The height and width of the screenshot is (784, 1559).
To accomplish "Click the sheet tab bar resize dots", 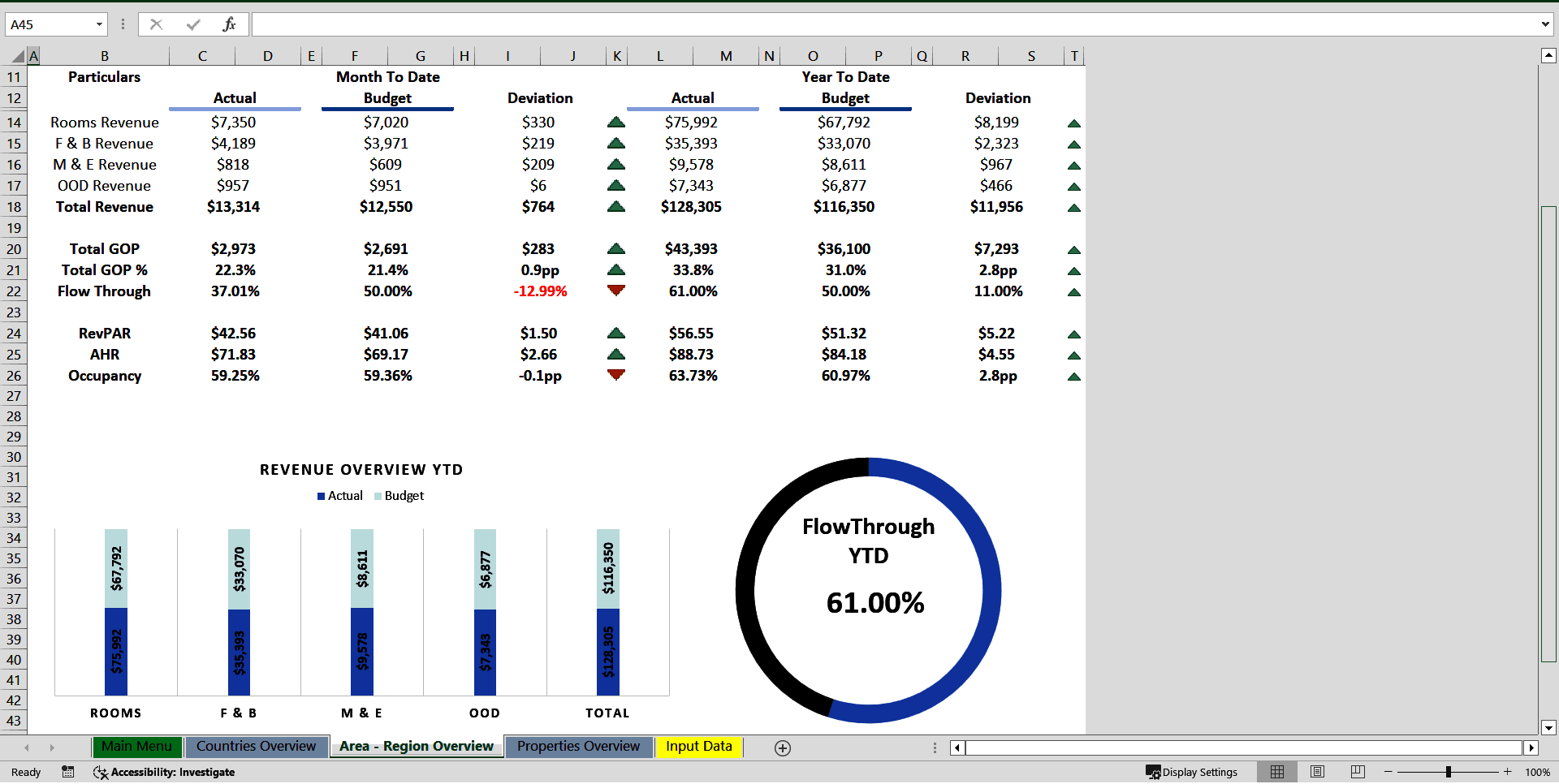I will click(x=935, y=748).
